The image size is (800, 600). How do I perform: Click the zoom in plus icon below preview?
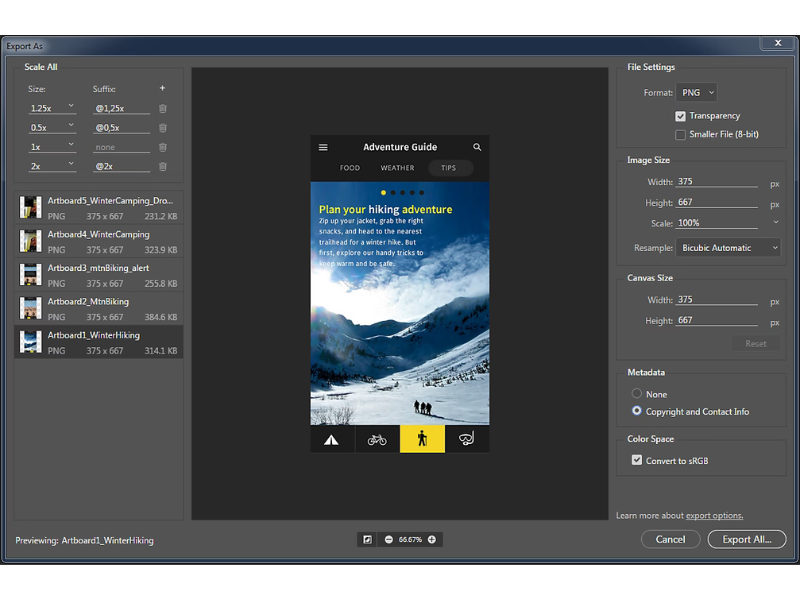tap(432, 540)
